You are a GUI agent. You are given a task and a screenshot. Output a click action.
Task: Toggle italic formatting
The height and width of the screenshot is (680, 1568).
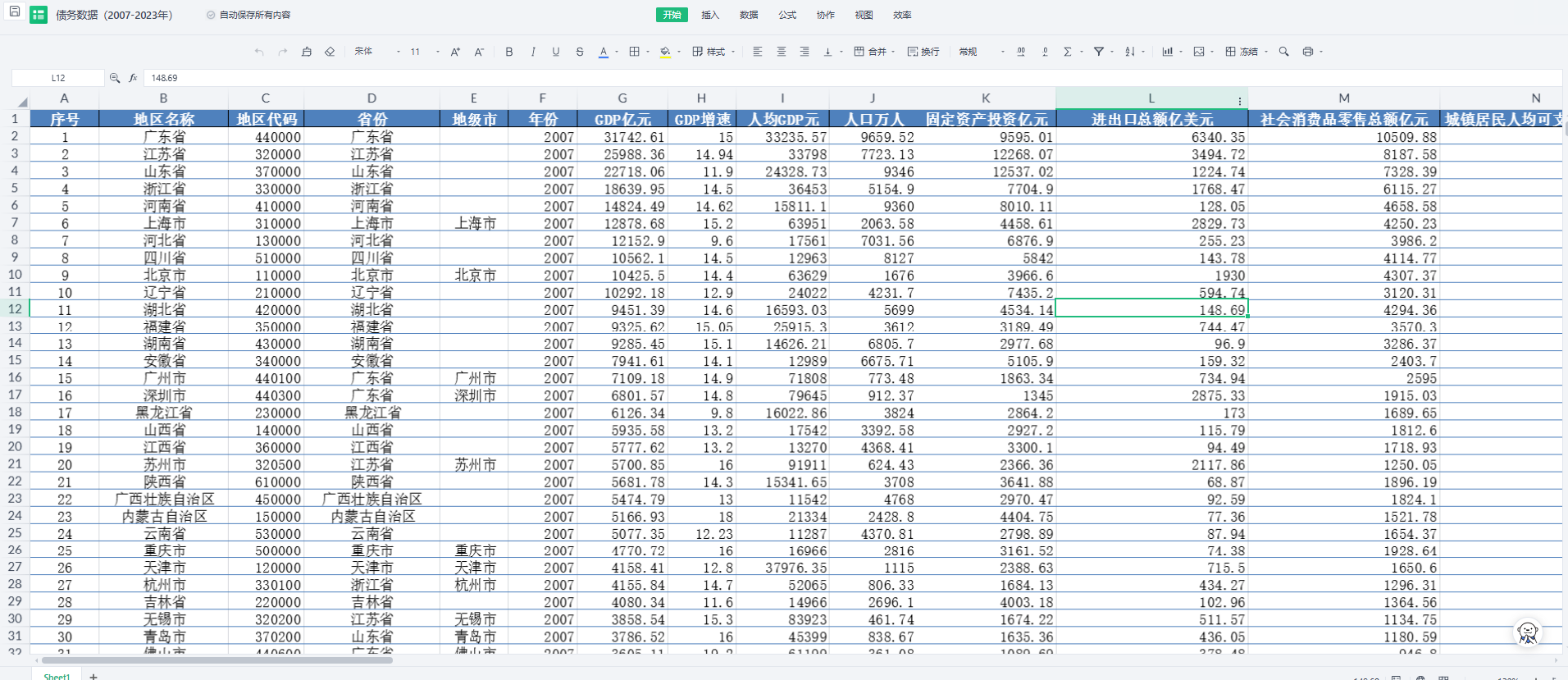point(533,52)
